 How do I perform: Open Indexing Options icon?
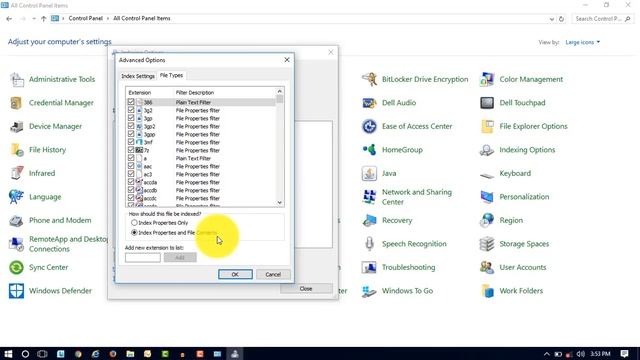[x=487, y=150]
